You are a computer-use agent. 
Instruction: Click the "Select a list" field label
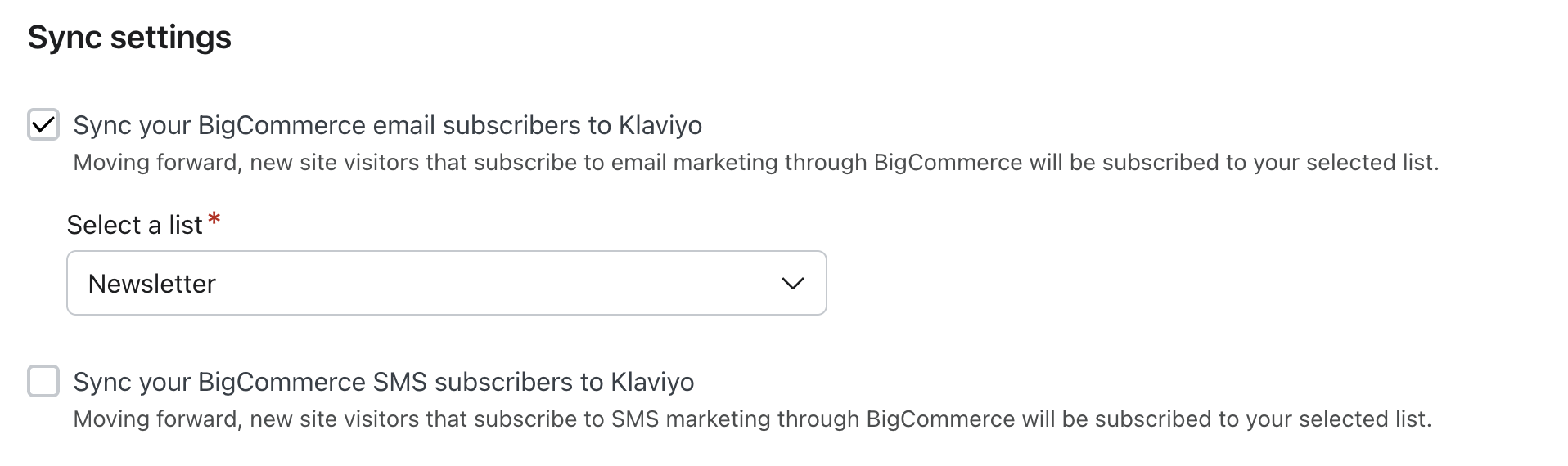134,225
